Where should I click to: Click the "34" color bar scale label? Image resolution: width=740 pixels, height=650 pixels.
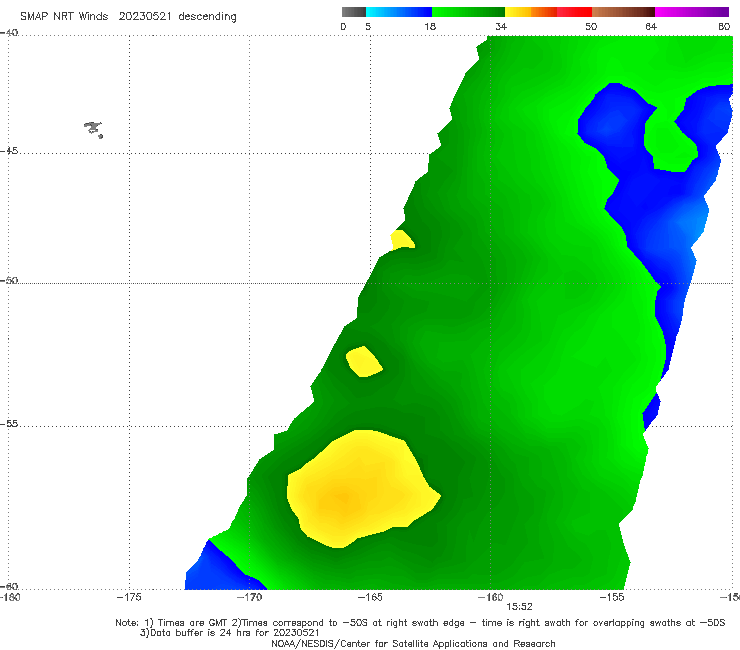(x=501, y=27)
